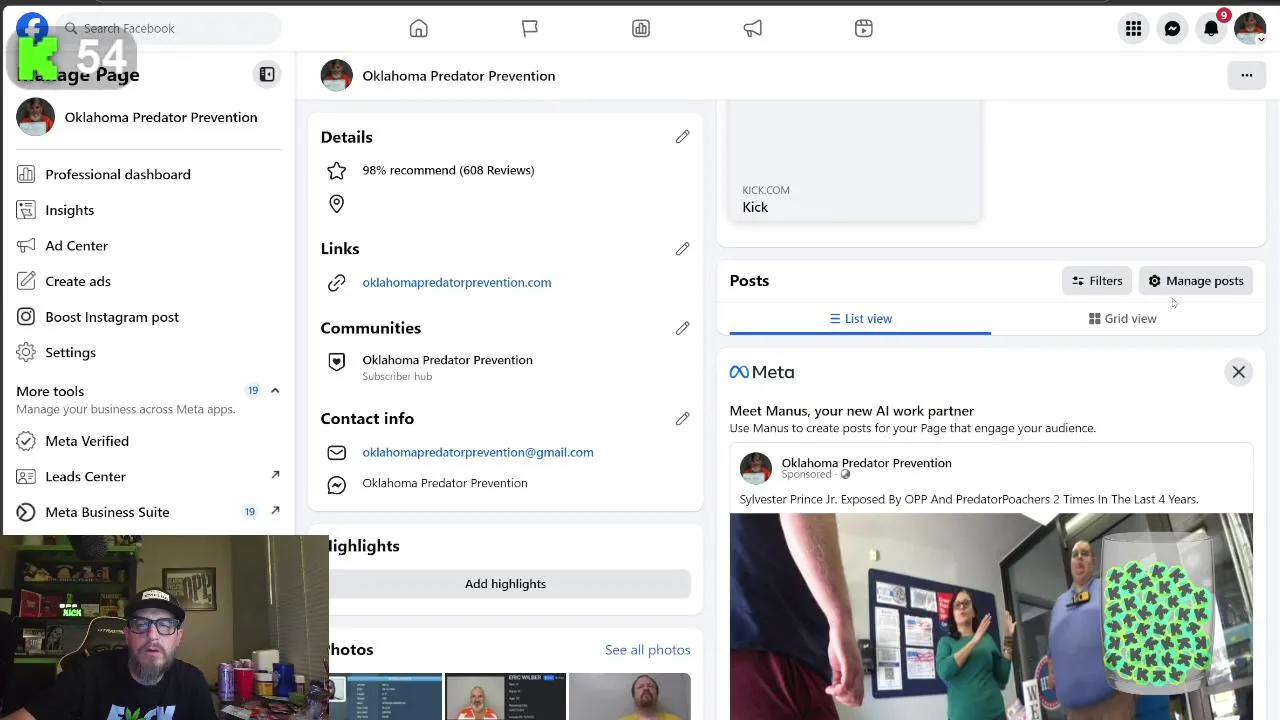Viewport: 1280px width, 720px height.
Task: Open Settings in sidebar
Action: point(70,352)
